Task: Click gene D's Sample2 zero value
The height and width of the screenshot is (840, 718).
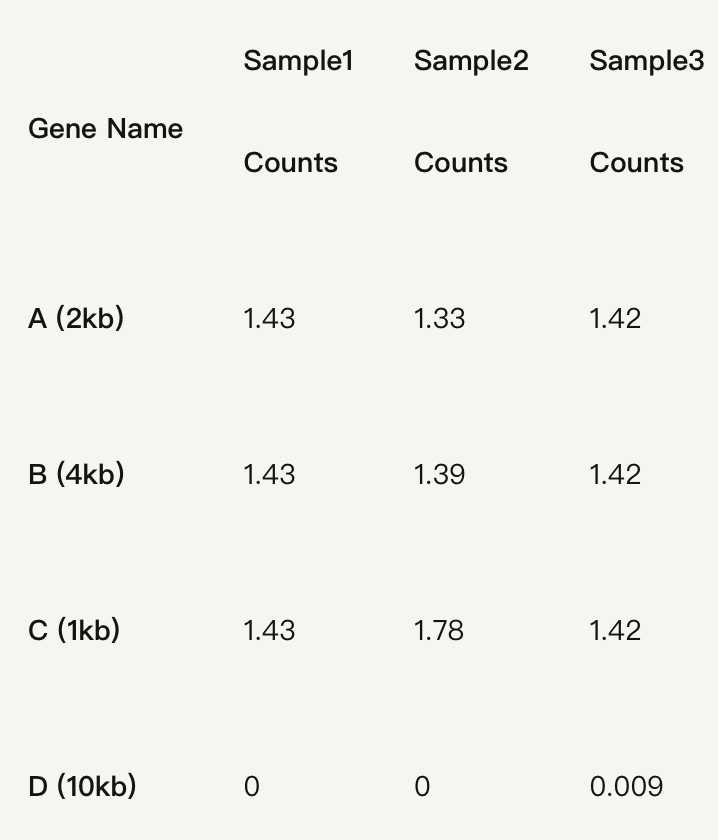Action: click(x=422, y=787)
